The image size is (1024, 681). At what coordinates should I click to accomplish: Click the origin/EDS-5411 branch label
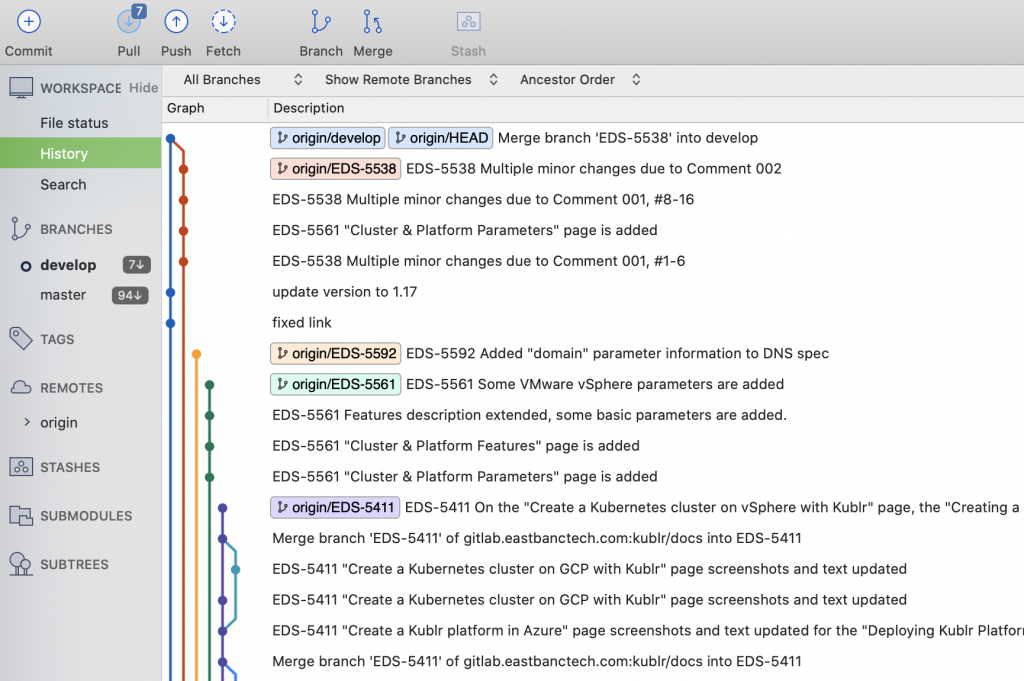(x=335, y=507)
